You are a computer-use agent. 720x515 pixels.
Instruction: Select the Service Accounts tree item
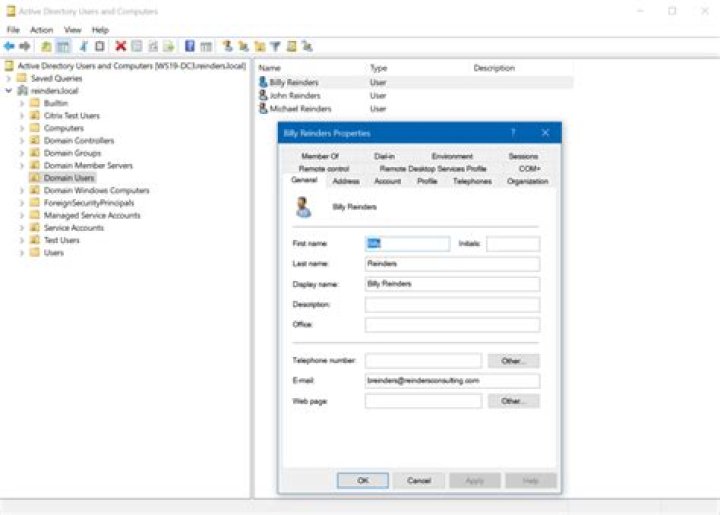click(73, 228)
